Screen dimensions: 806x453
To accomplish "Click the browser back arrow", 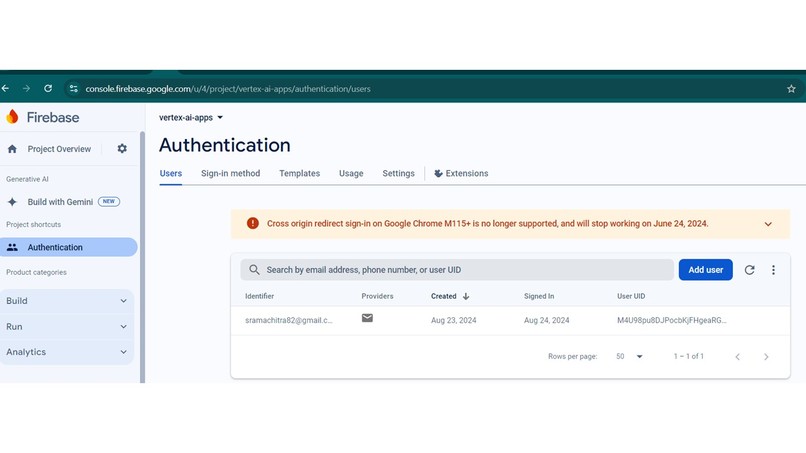I will [x=6, y=88].
